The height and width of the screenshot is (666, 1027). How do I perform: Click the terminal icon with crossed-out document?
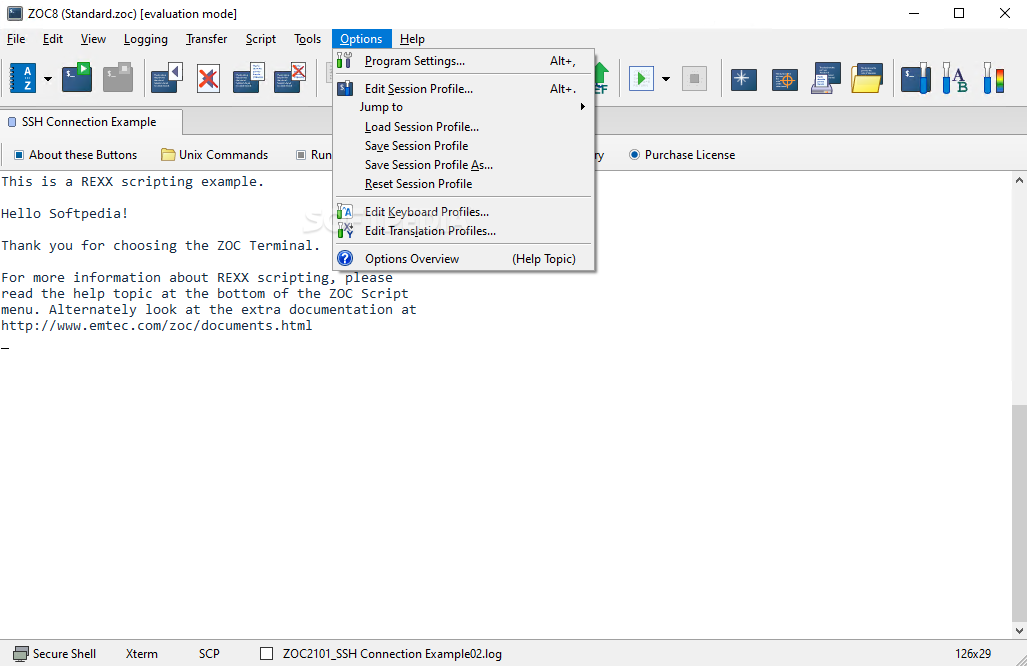coord(290,78)
